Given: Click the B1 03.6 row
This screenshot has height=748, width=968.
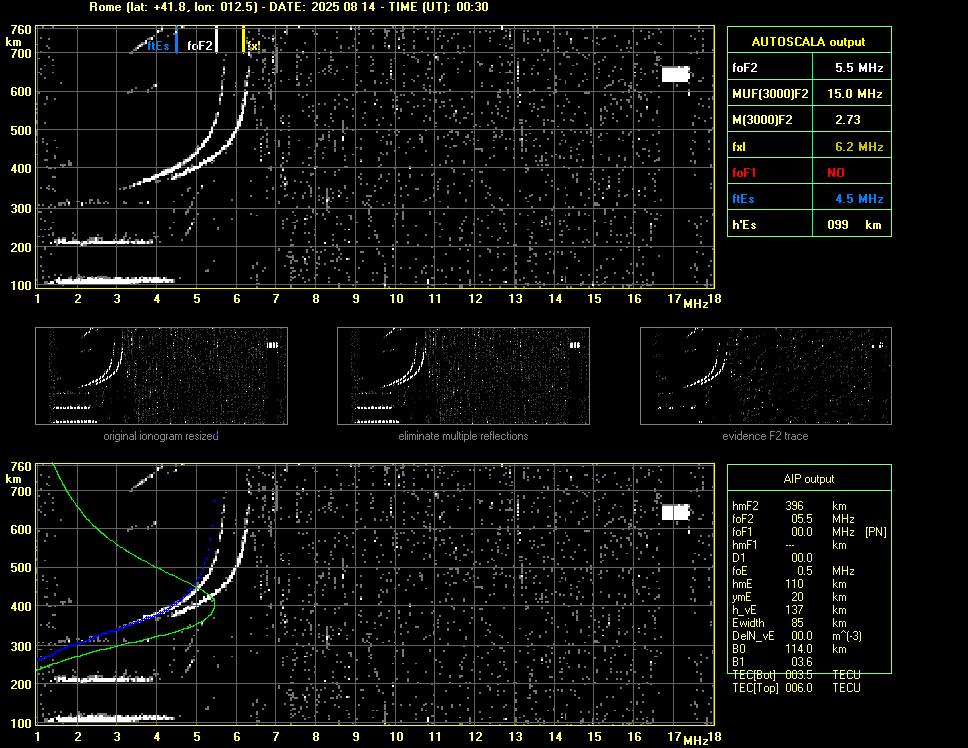Looking at the screenshot, I should 772,662.
